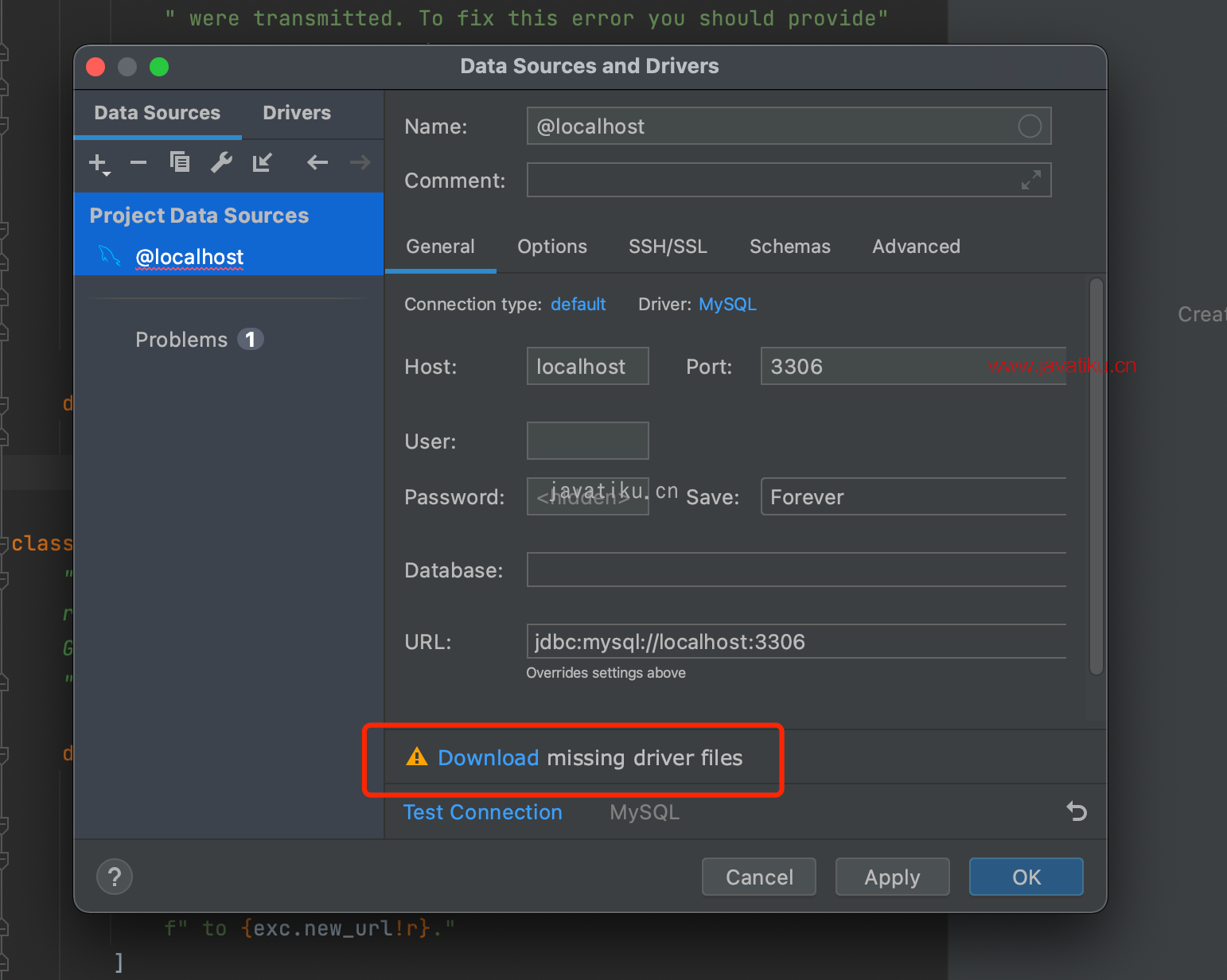Screen dimensions: 1227x980
Task: Switch to the Drivers tab
Action: pyautogui.click(x=297, y=113)
